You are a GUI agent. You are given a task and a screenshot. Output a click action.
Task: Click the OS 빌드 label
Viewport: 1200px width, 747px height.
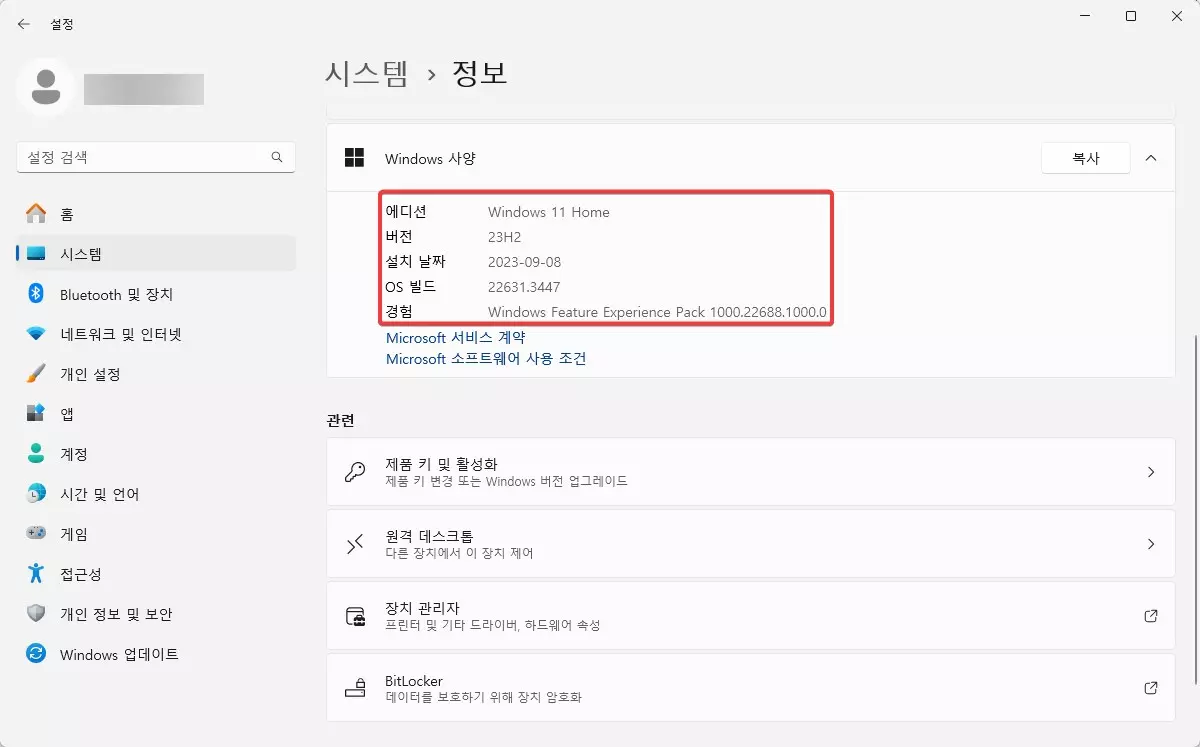point(410,287)
